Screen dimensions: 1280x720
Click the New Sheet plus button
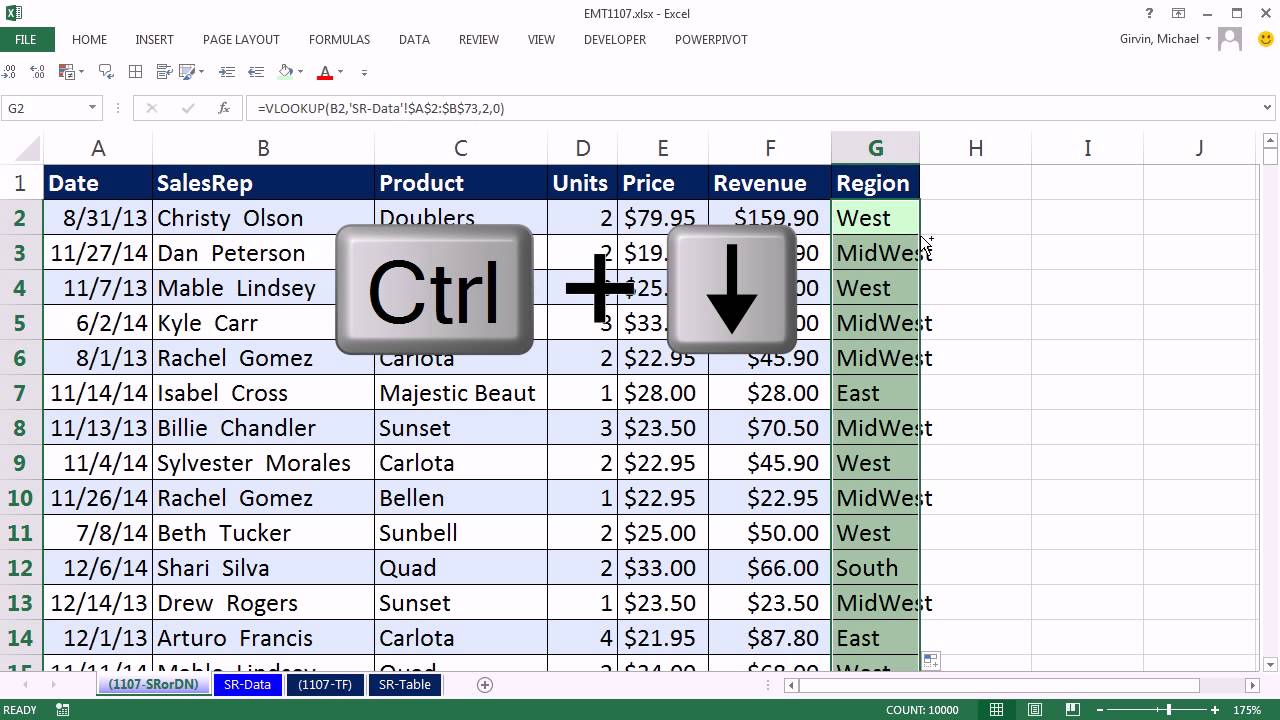click(x=485, y=685)
